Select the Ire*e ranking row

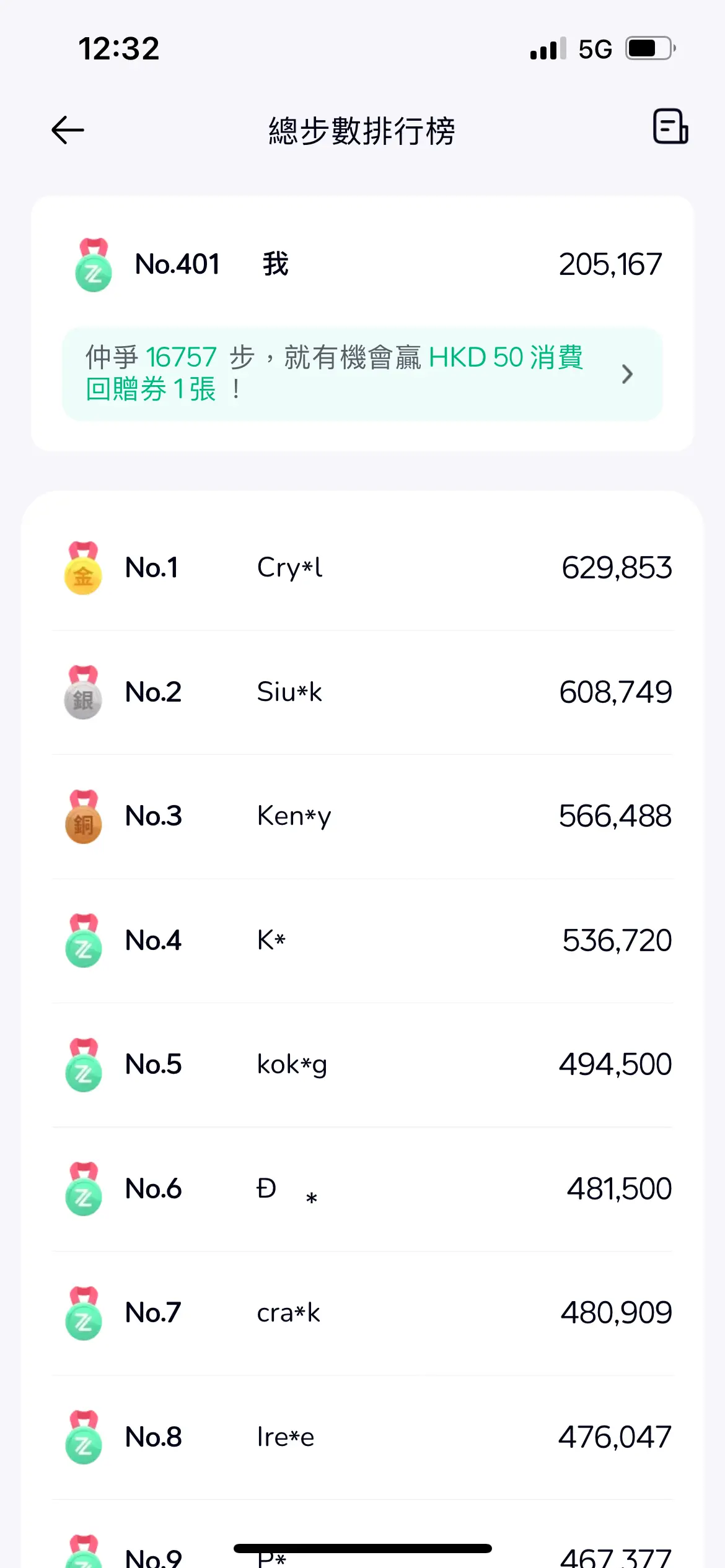pos(362,1437)
